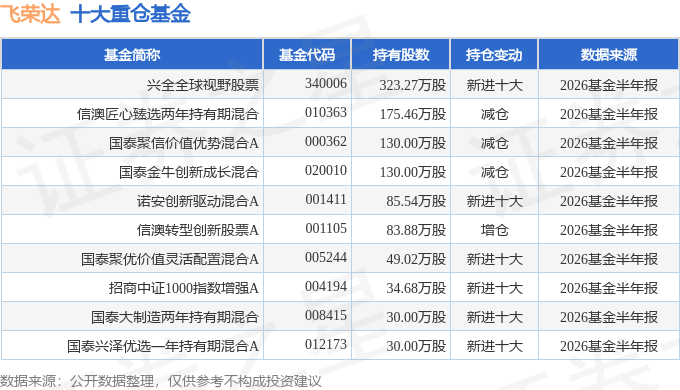Click share count 30.00万股 for 国泰大制造

[x=416, y=317]
